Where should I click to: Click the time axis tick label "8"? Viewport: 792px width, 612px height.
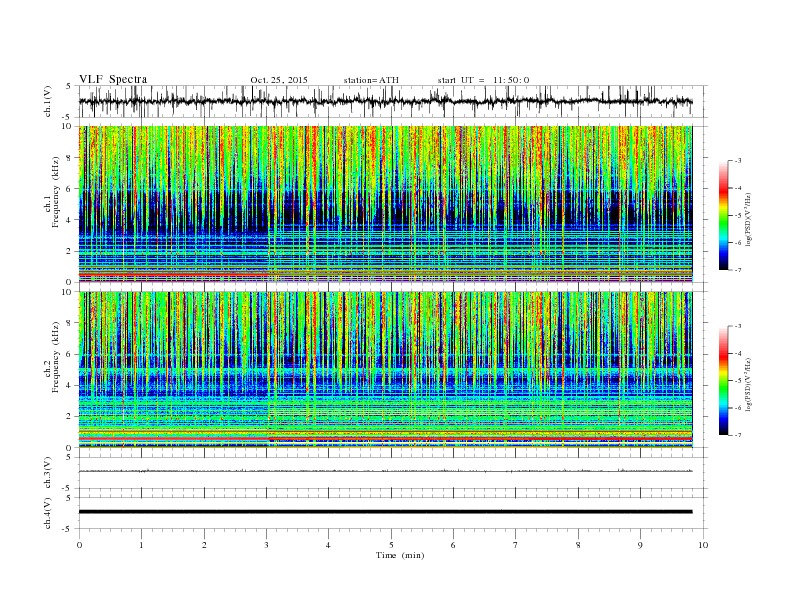pyautogui.click(x=578, y=545)
